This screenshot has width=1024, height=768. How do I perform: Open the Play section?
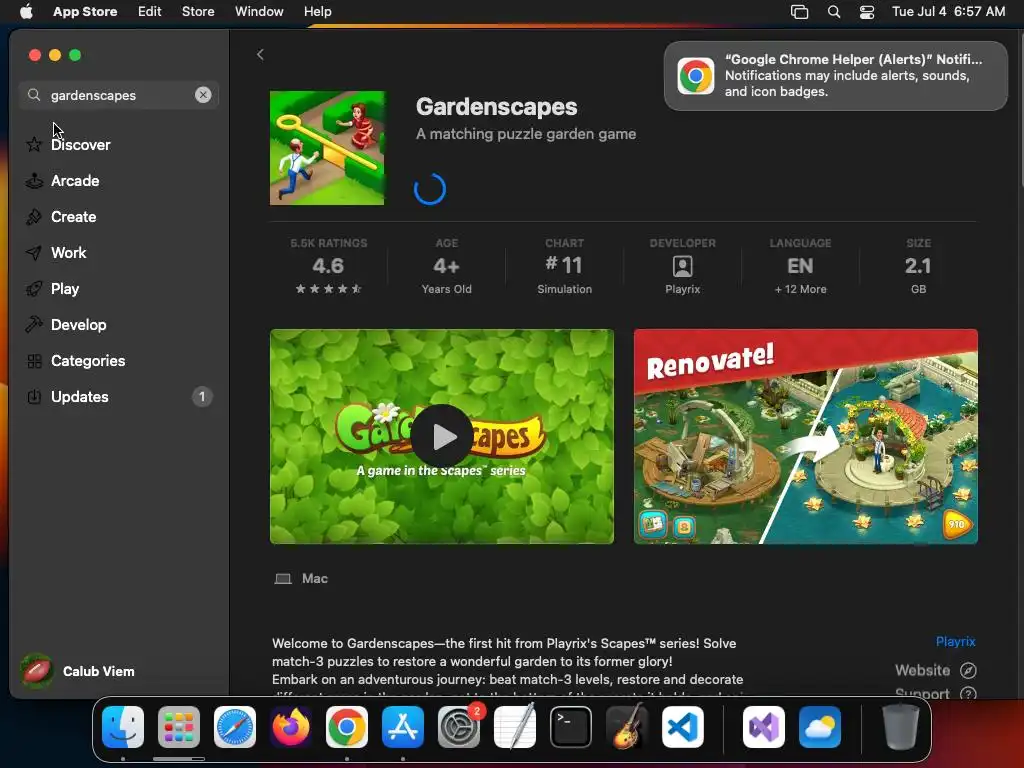click(x=118, y=289)
